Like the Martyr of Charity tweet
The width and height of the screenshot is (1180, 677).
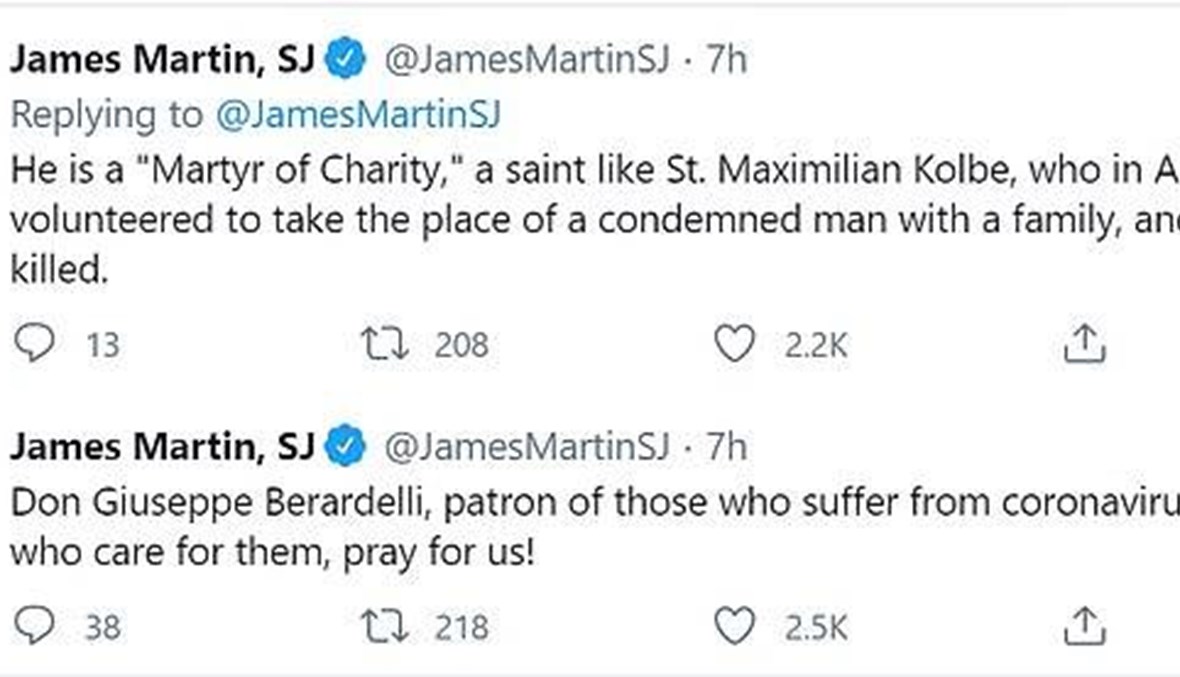point(734,345)
